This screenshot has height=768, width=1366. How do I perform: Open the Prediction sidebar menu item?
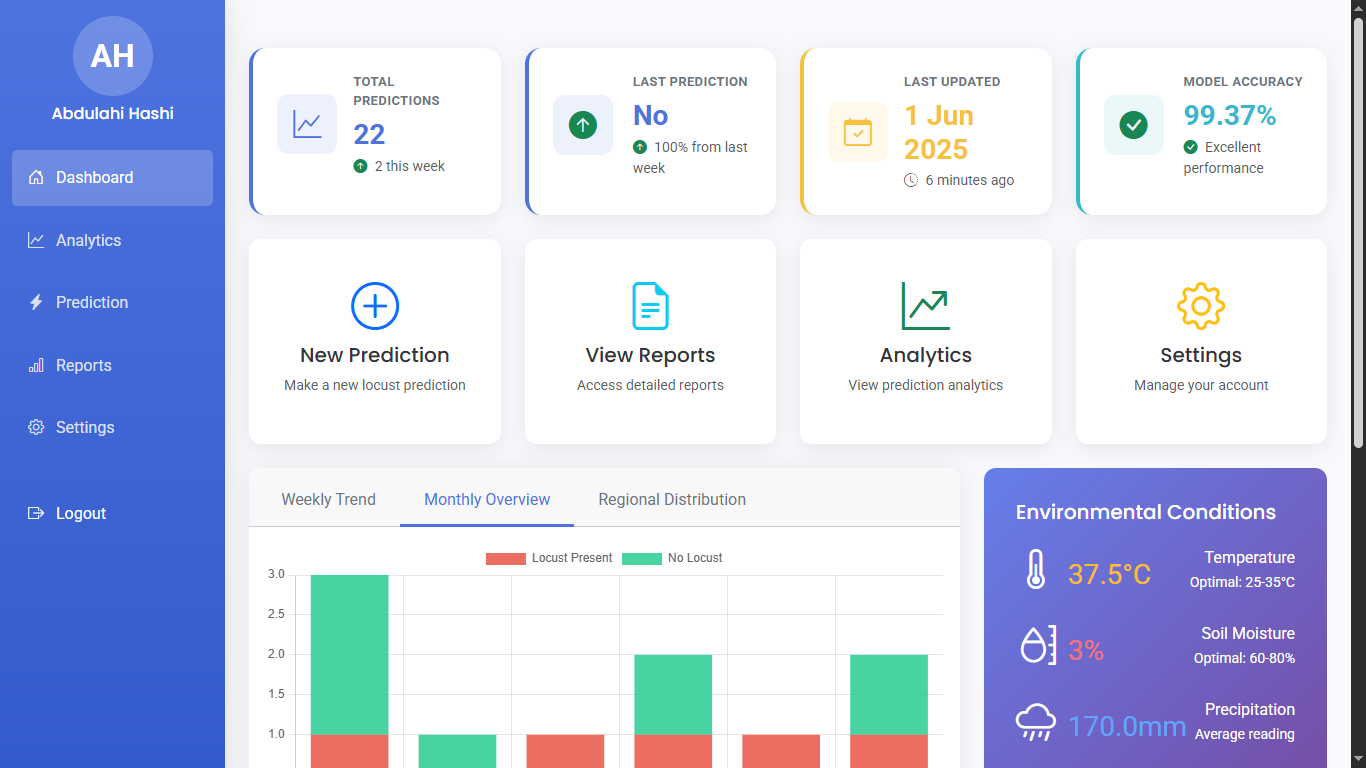click(x=112, y=302)
